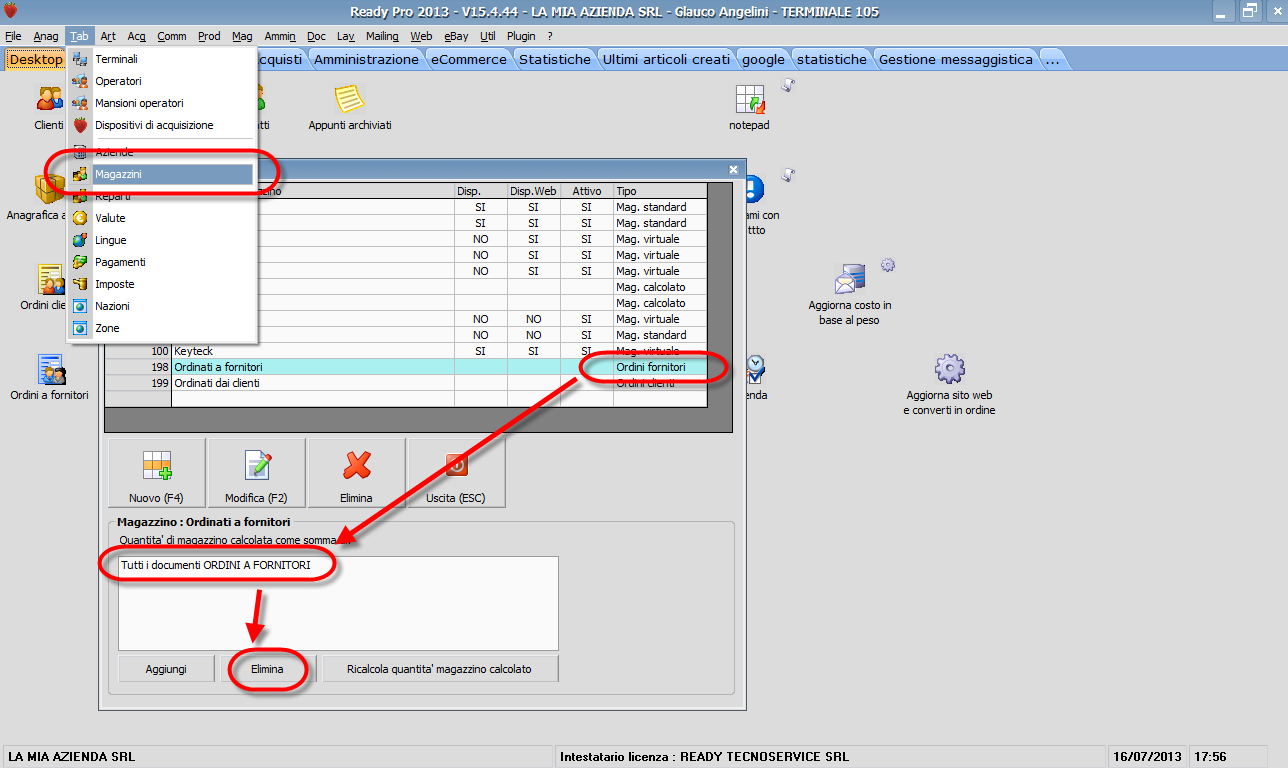The image size is (1288, 768).
Task: Open the Mag menu
Action: [x=242, y=36]
